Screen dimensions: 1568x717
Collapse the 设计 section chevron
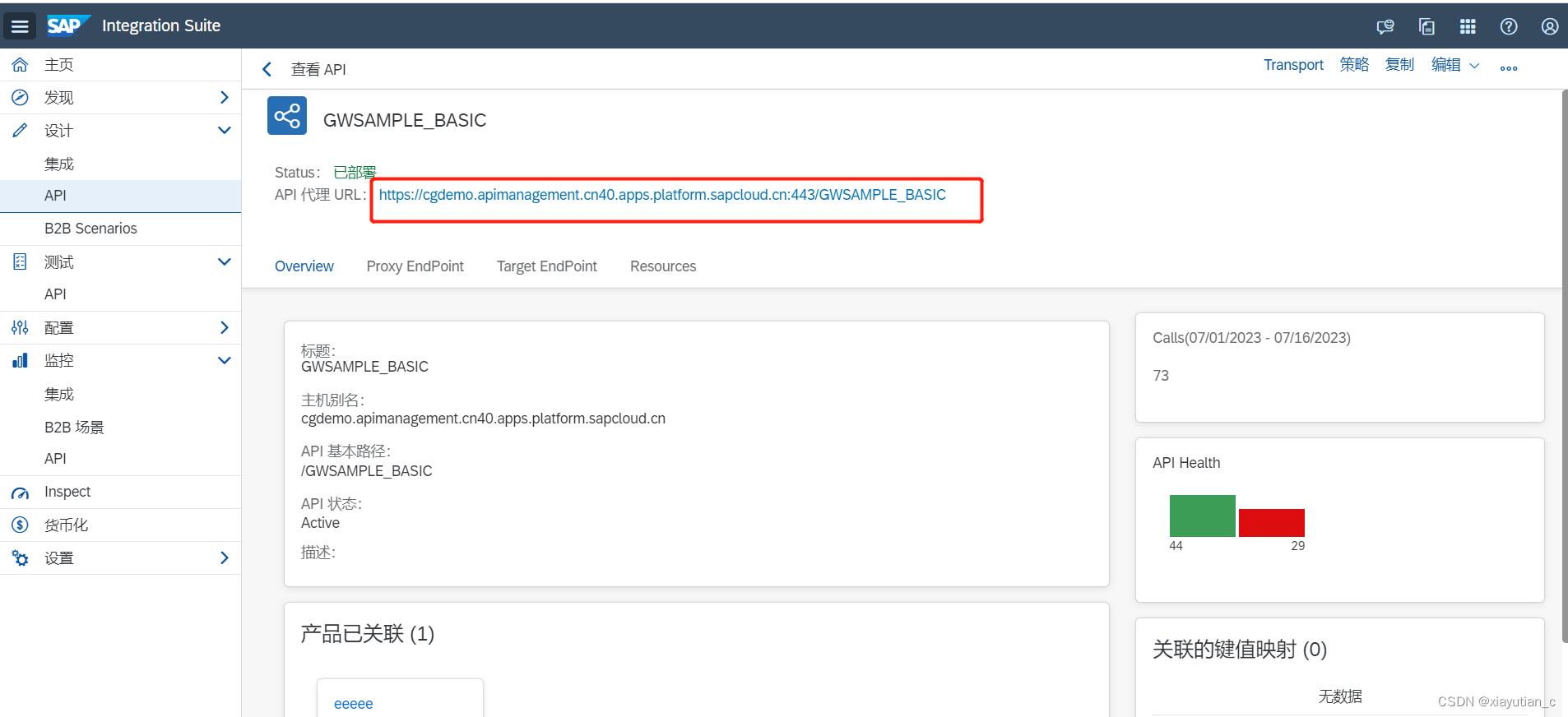click(x=225, y=130)
